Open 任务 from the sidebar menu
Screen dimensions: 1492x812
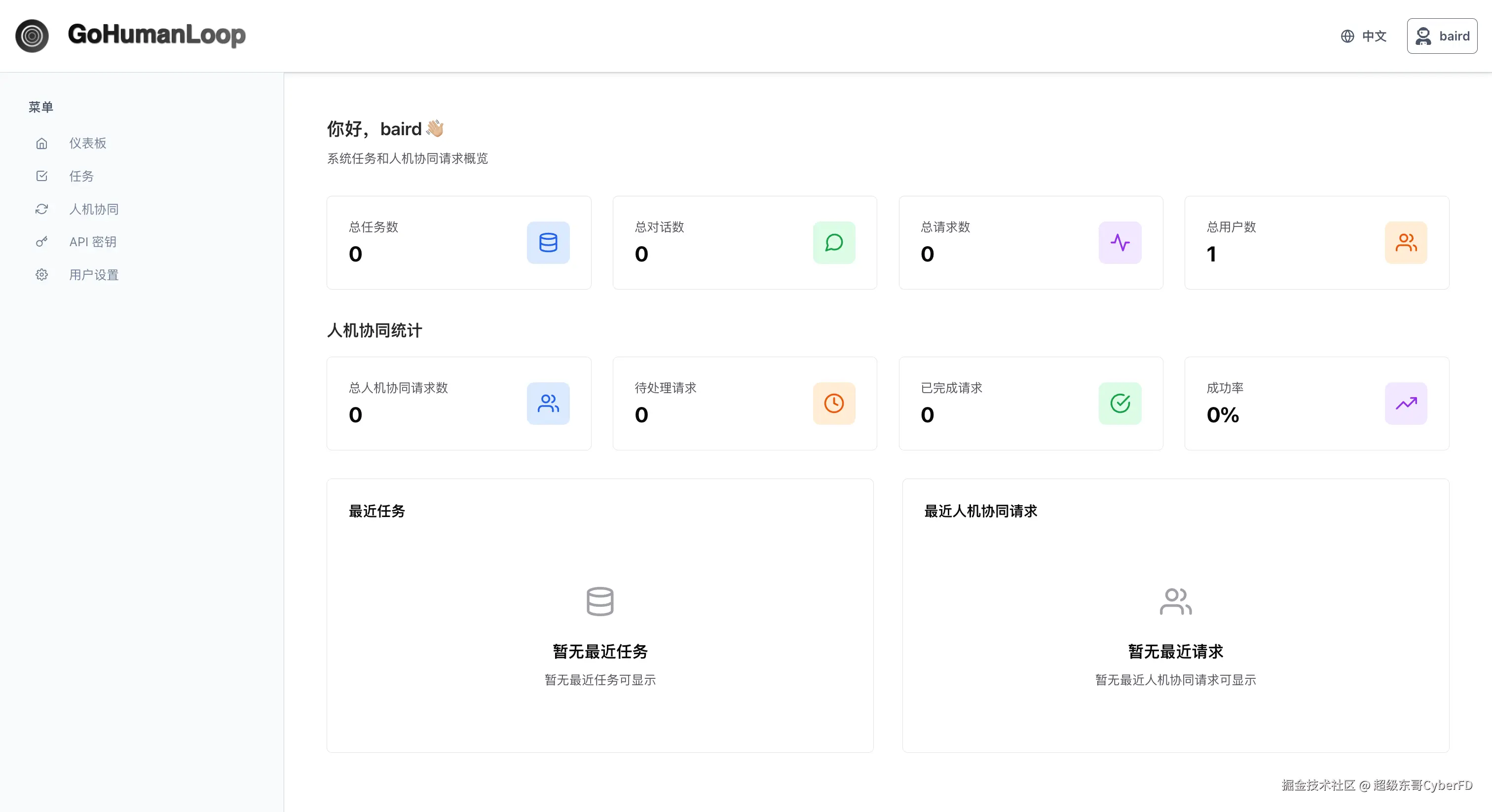tap(81, 176)
